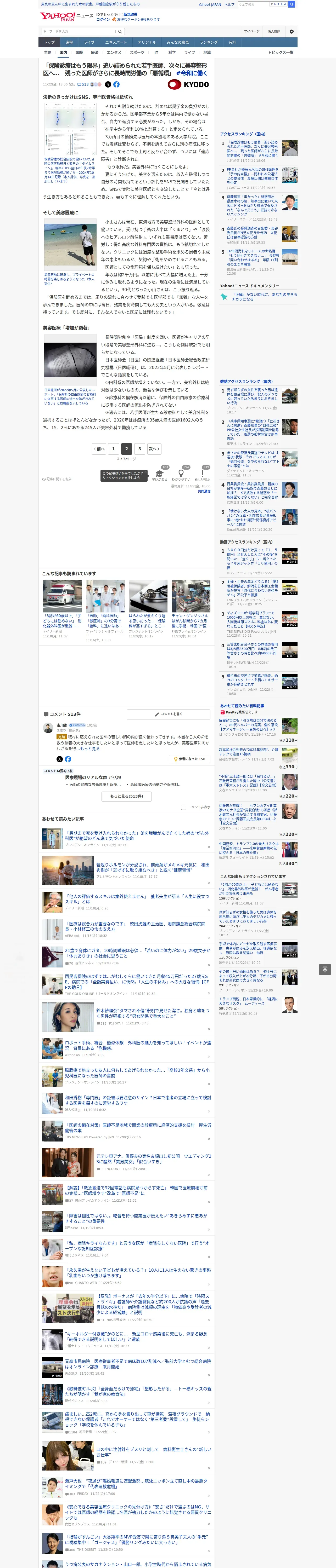
Task: Open the ambulance recommended article thumbnail
Action: (x=62, y=596)
